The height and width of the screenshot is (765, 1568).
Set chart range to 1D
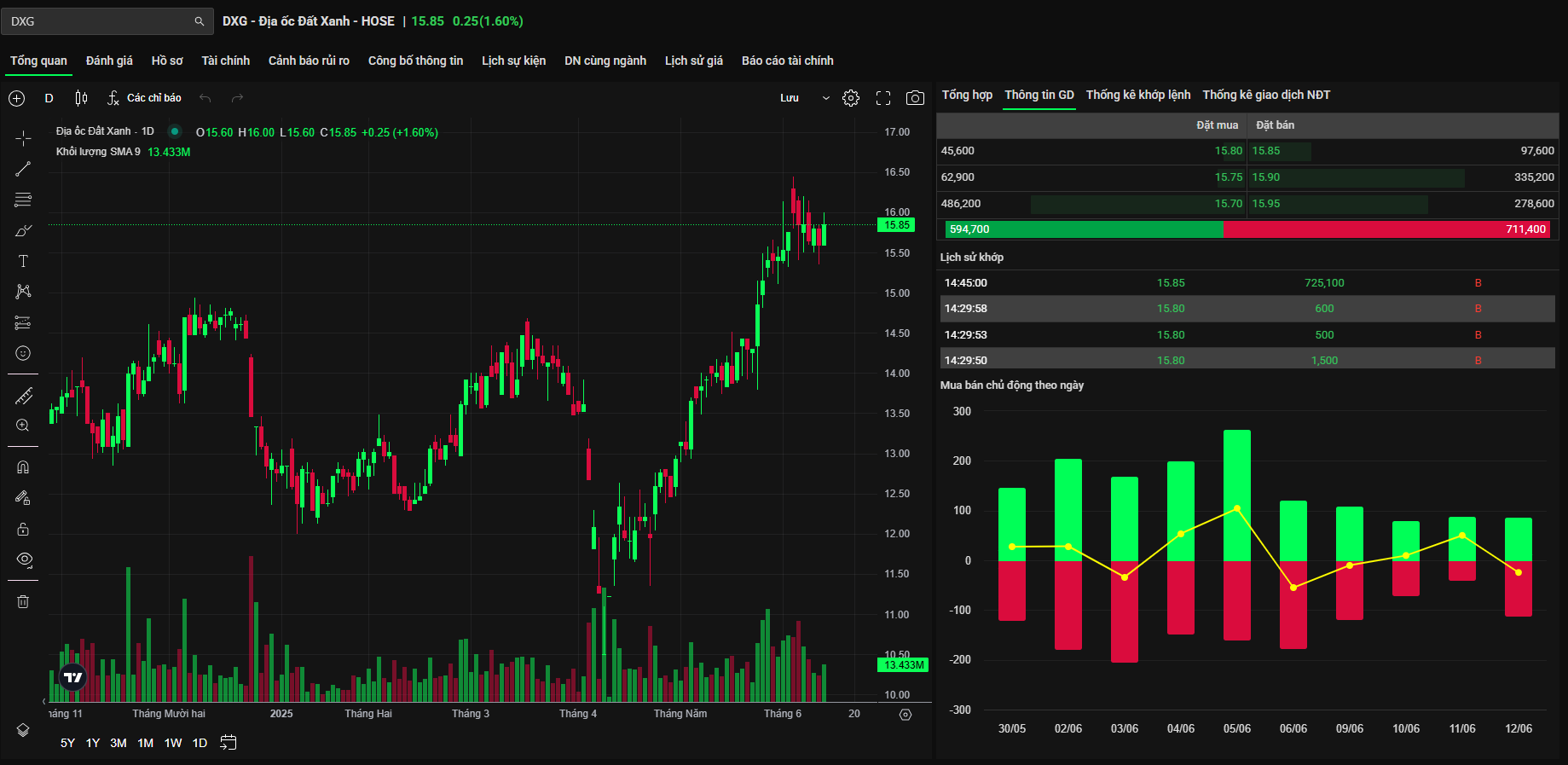pyautogui.click(x=200, y=743)
